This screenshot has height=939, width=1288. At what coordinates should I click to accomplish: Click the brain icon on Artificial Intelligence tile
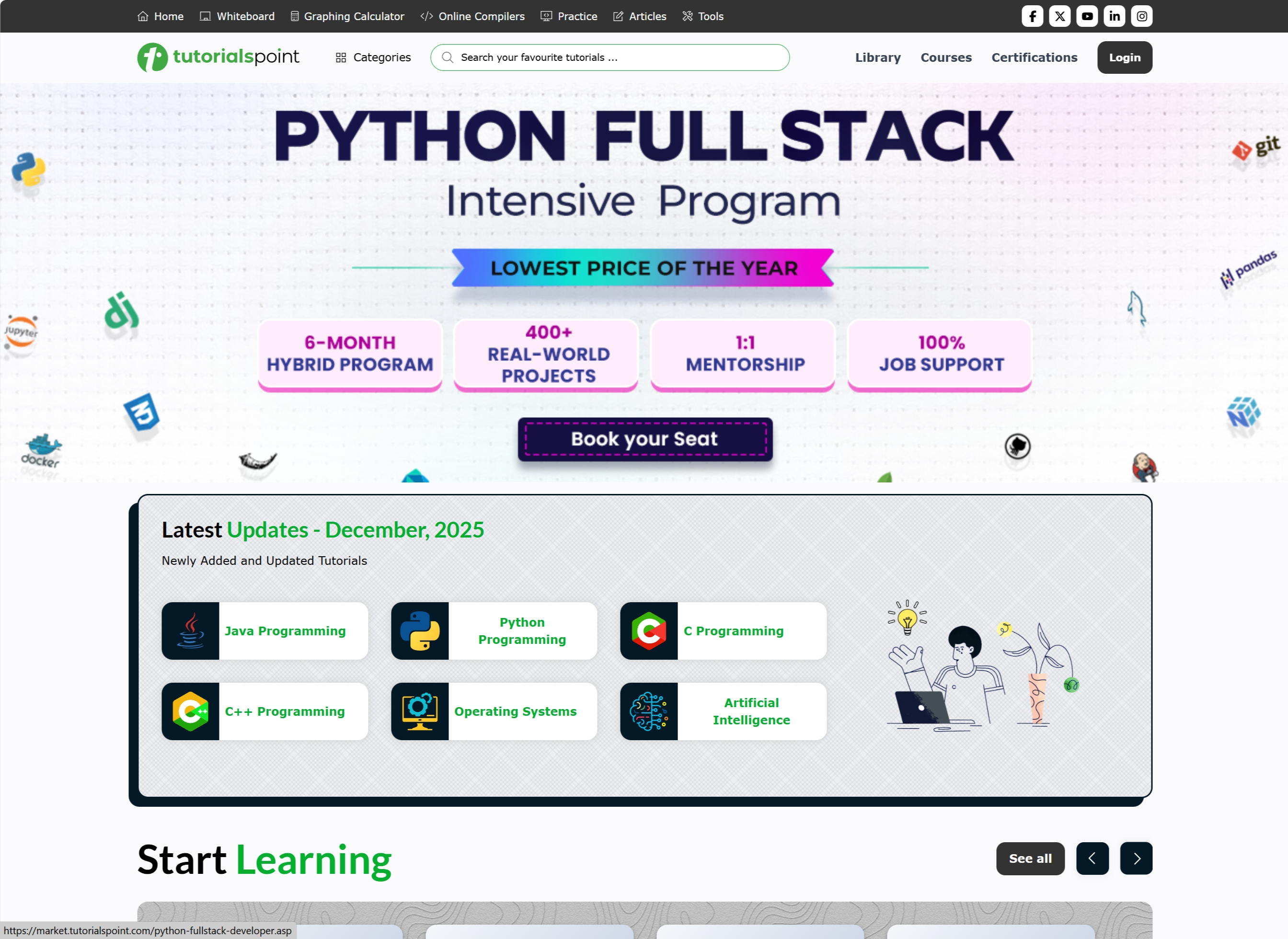tap(648, 711)
